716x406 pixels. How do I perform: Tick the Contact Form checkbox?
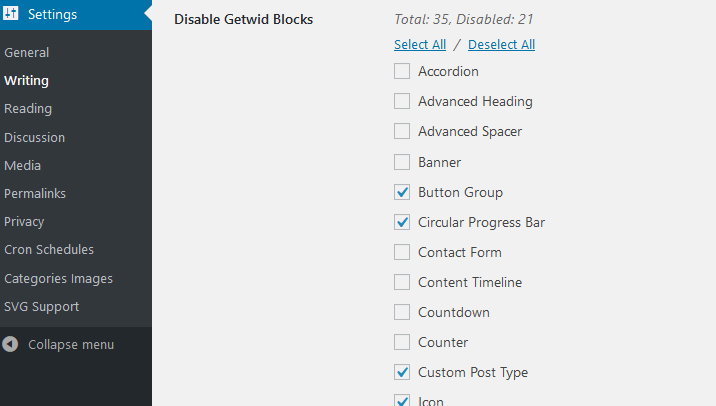pyautogui.click(x=402, y=252)
